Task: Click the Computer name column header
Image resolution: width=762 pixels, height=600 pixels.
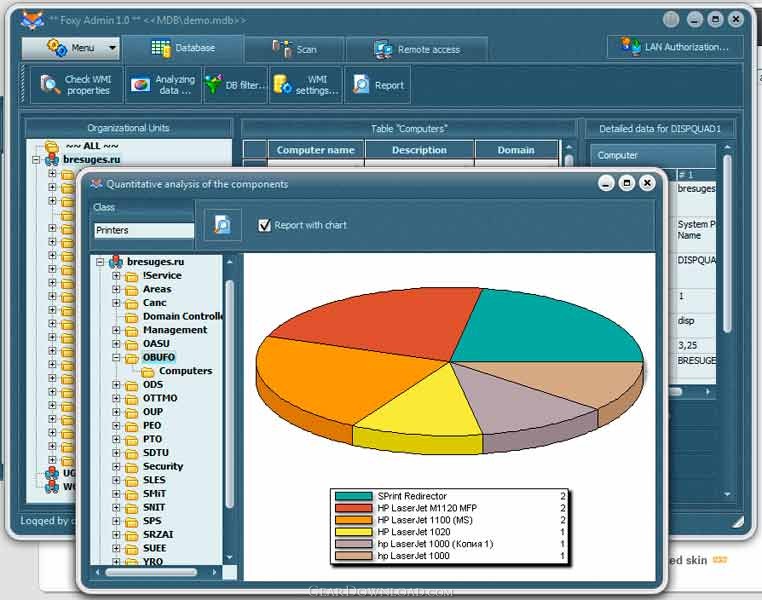Action: [x=315, y=150]
